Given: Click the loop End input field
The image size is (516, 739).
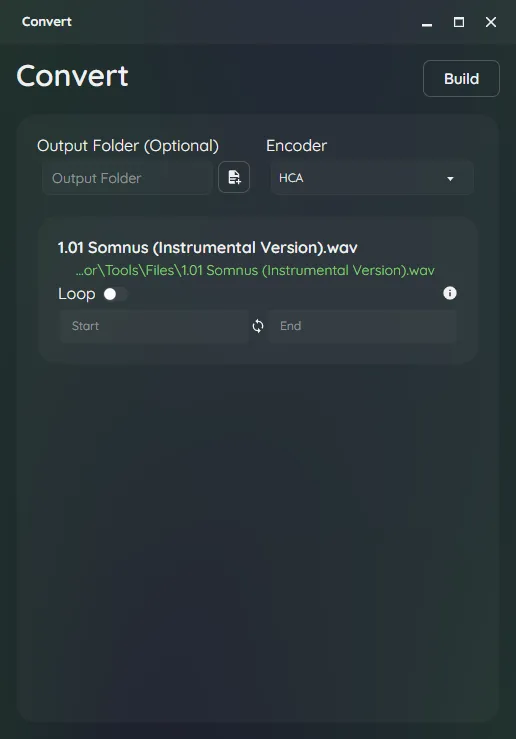Looking at the screenshot, I should 362,326.
